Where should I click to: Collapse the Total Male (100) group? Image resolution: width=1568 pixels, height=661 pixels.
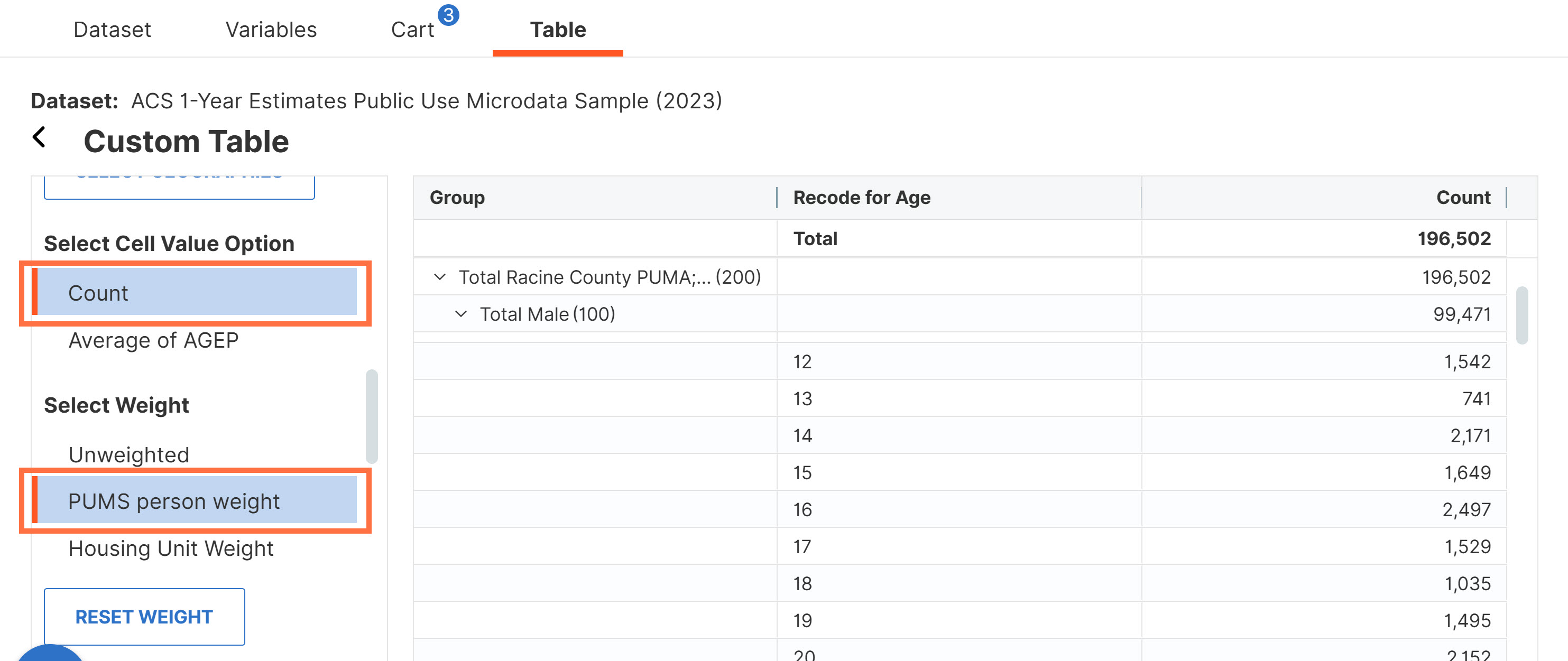point(461,314)
